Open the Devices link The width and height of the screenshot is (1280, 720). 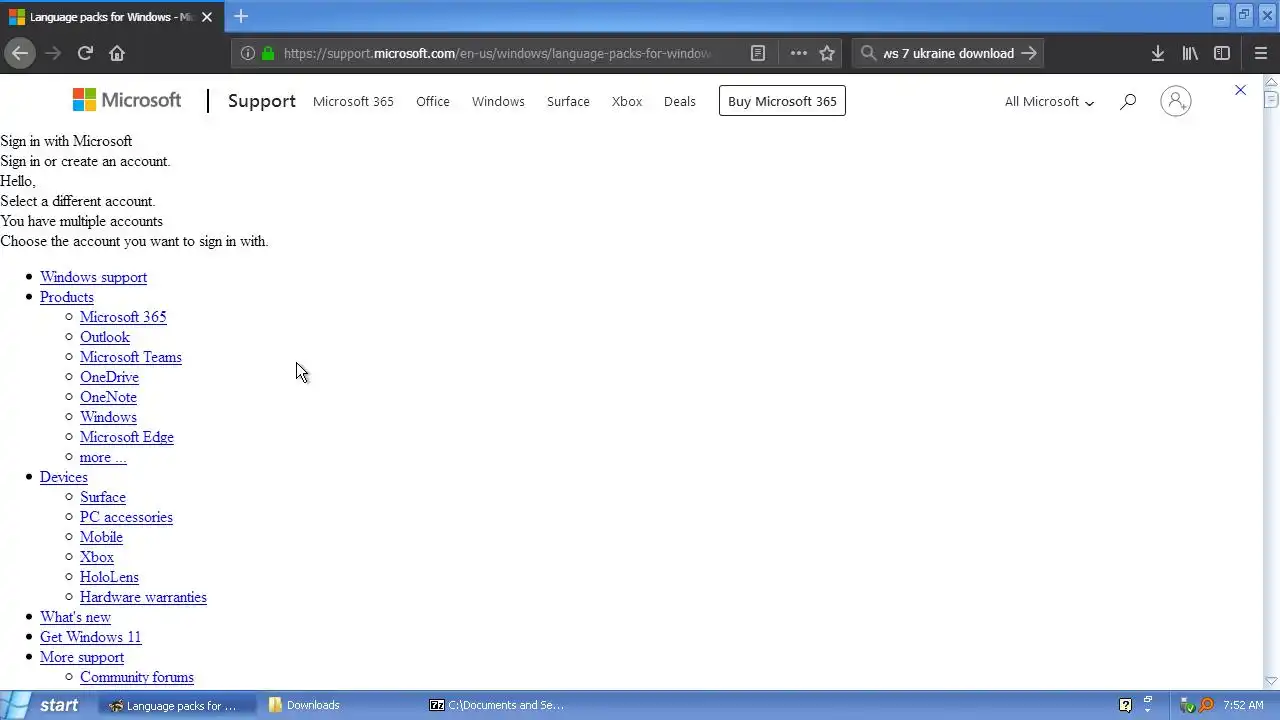64,477
